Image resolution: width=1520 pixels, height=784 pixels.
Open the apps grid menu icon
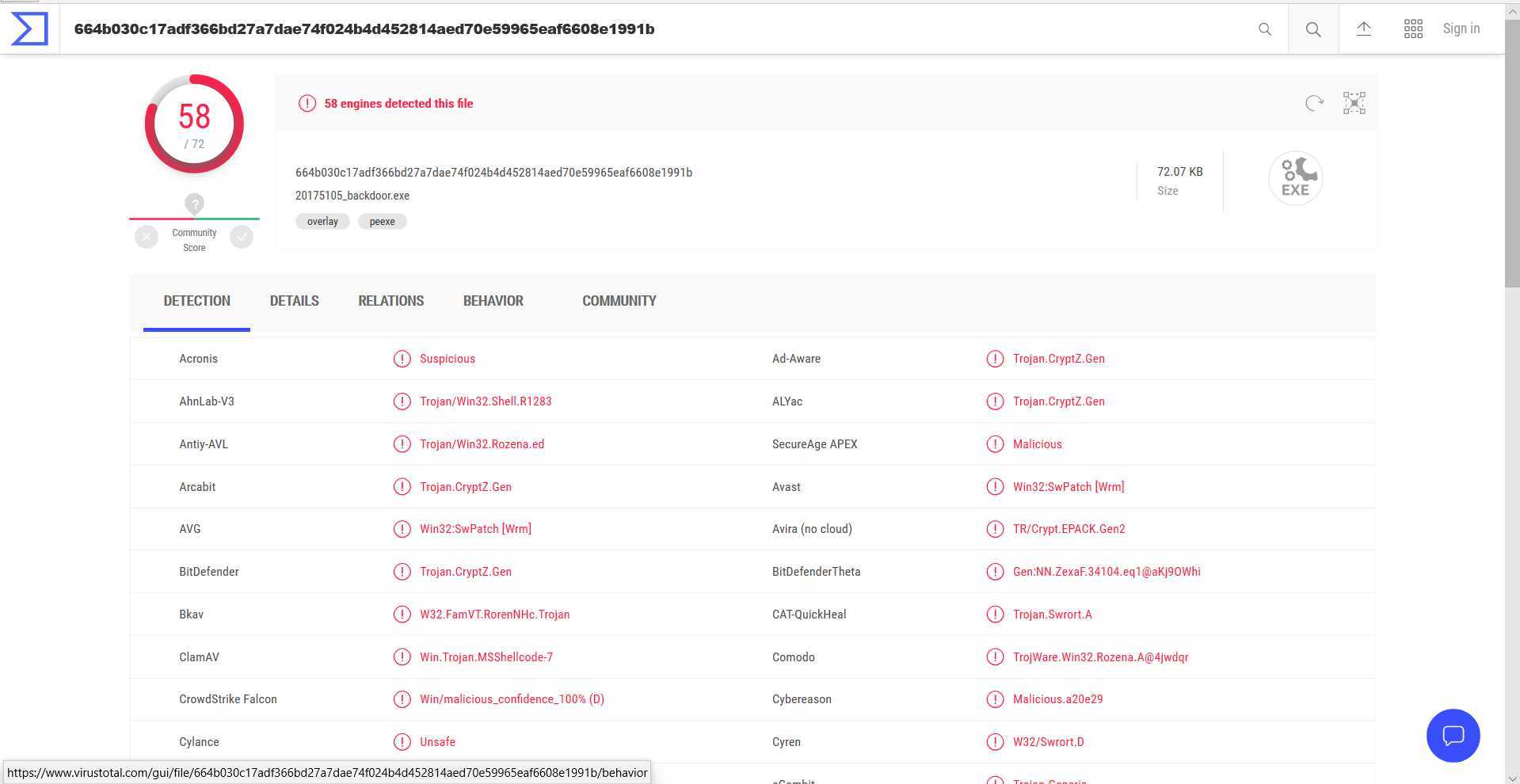[1413, 29]
